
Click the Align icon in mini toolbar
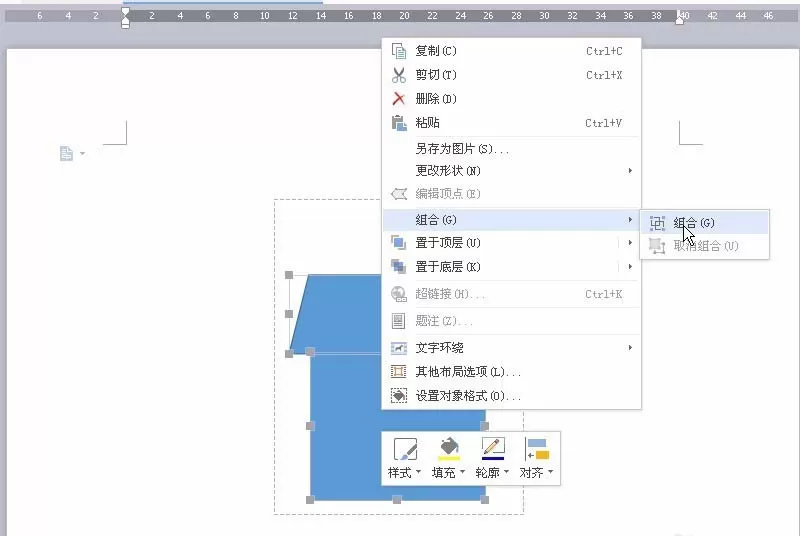(x=537, y=449)
